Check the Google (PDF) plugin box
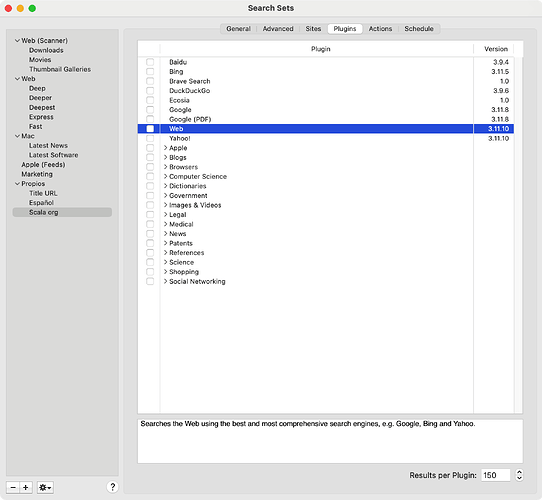 [150, 119]
